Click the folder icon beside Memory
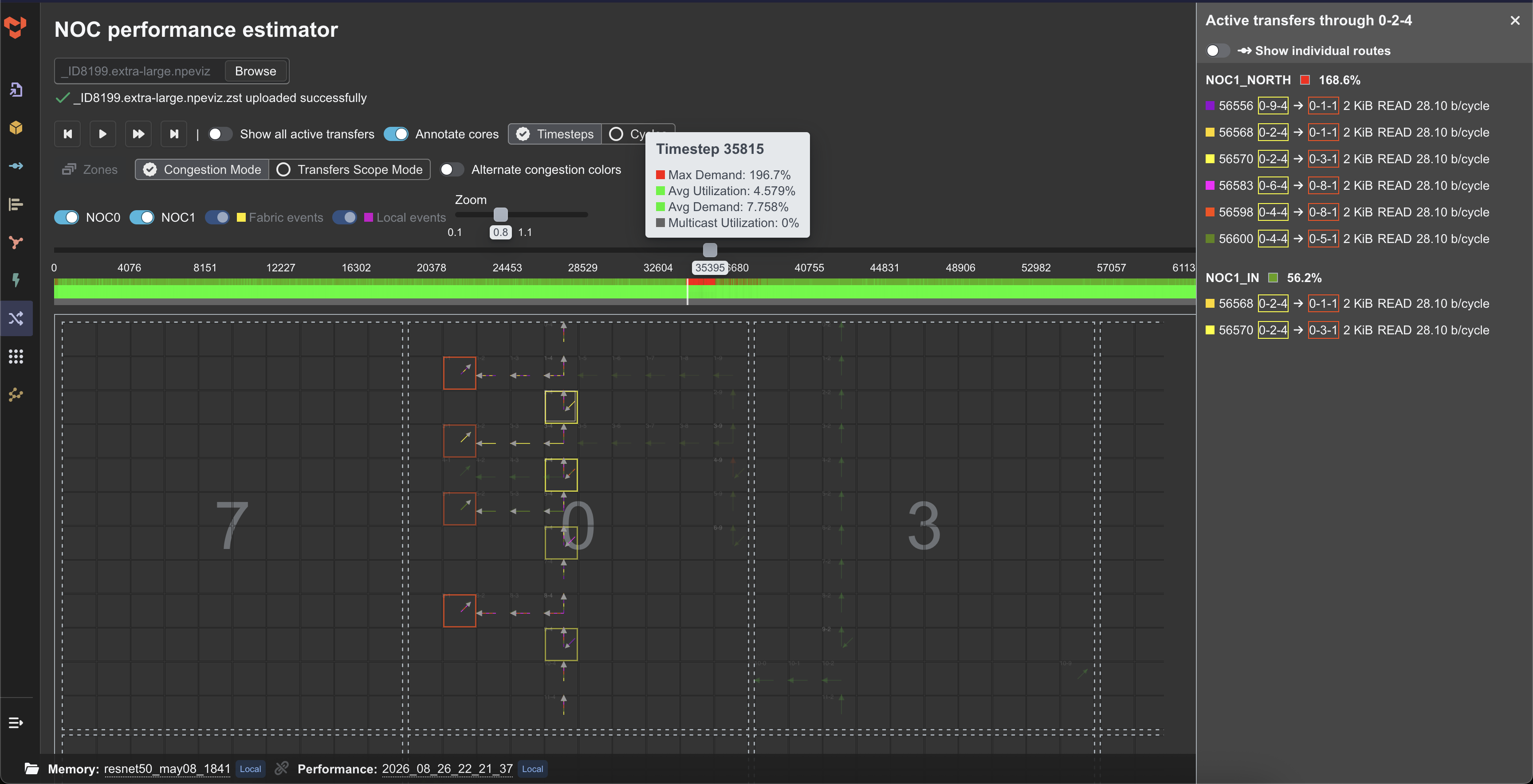 [x=31, y=768]
